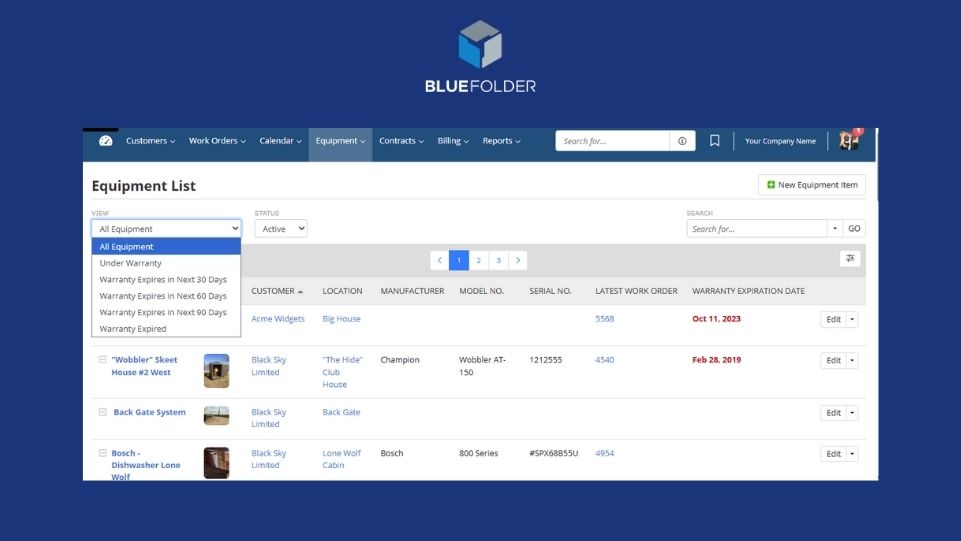The image size is (961, 541).
Task: Sort by SERIAL NO. column header
Action: [550, 291]
